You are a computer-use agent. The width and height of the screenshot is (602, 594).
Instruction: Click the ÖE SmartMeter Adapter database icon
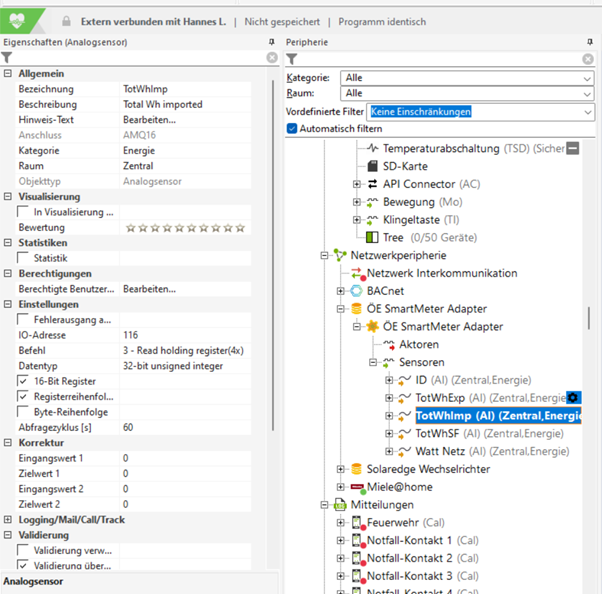[x=356, y=309]
